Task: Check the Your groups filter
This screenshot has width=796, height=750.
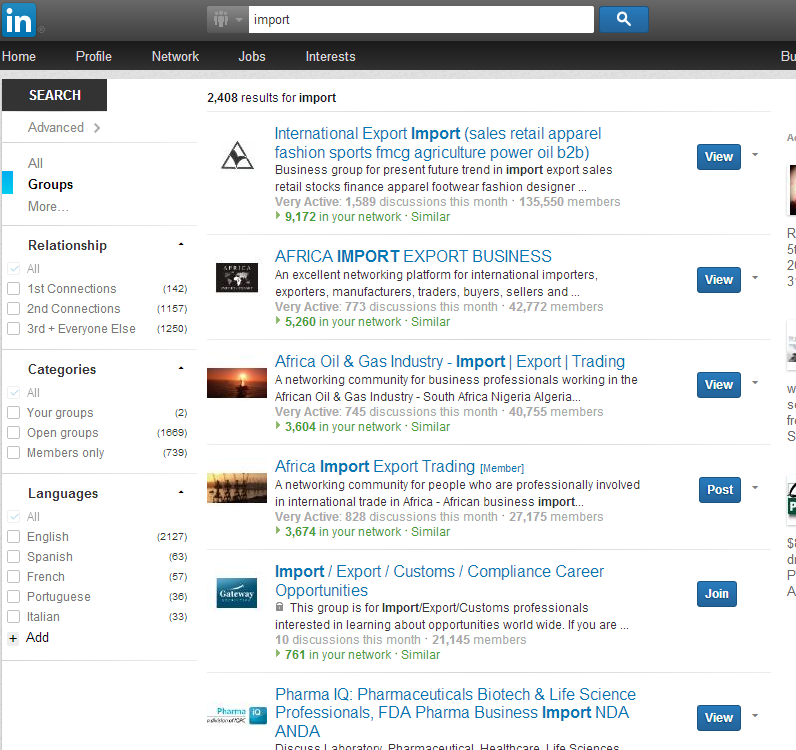Action: click(14, 413)
